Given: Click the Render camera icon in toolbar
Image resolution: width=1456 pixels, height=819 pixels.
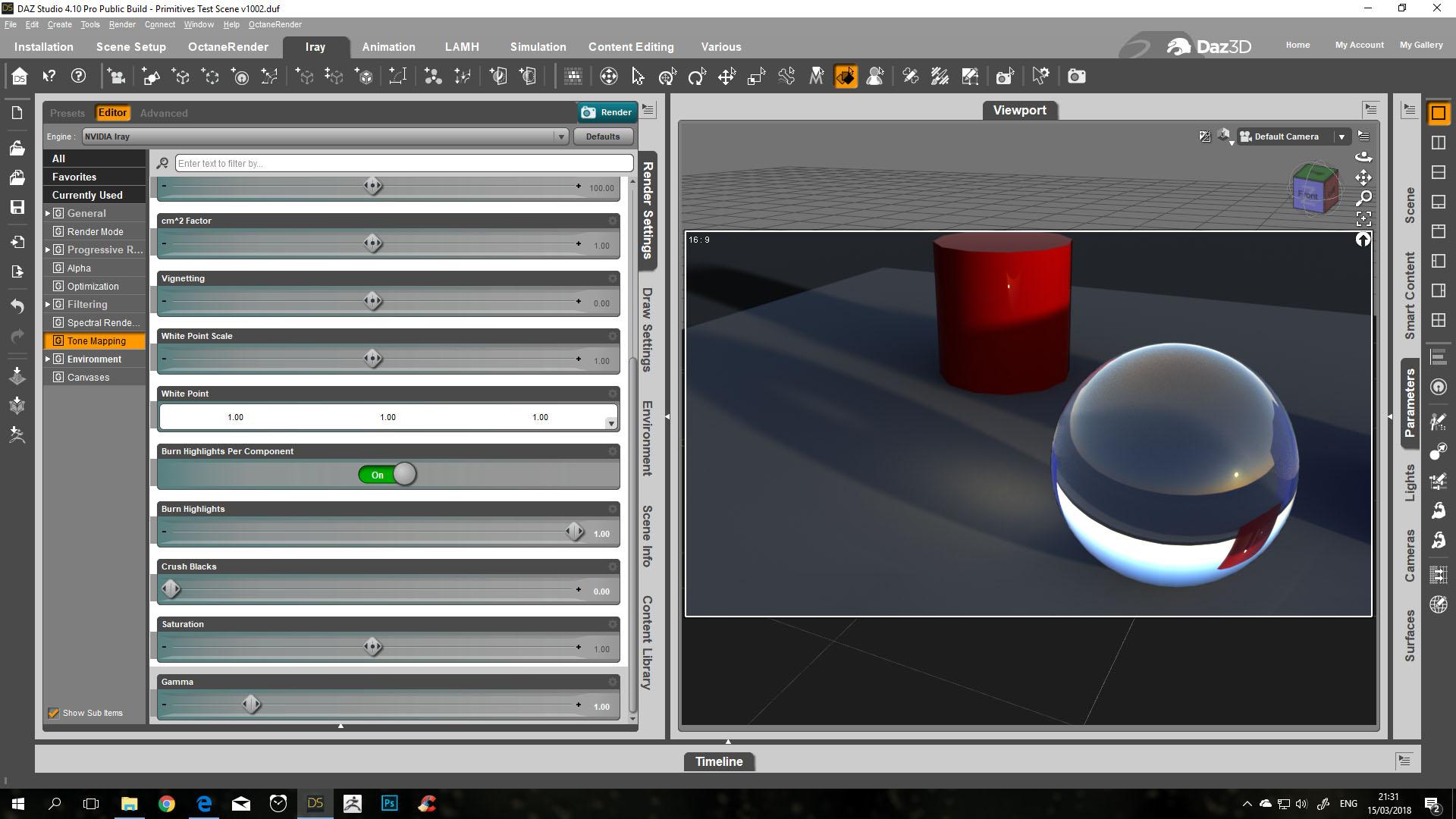Looking at the screenshot, I should tap(1076, 77).
